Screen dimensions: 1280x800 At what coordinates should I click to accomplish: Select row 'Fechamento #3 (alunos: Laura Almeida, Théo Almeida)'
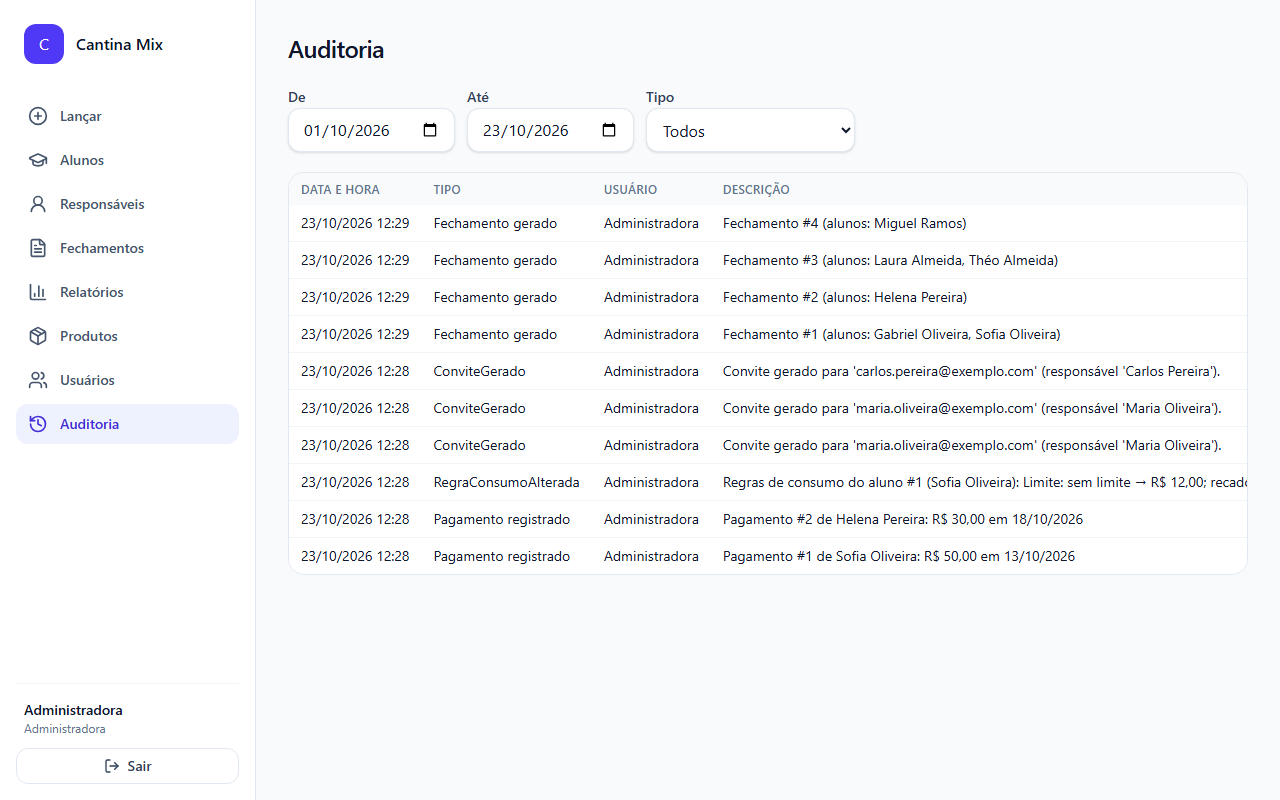tap(768, 260)
